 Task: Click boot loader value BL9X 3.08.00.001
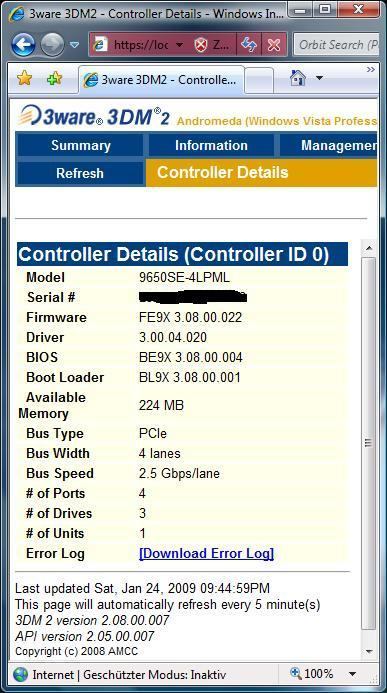click(190, 377)
